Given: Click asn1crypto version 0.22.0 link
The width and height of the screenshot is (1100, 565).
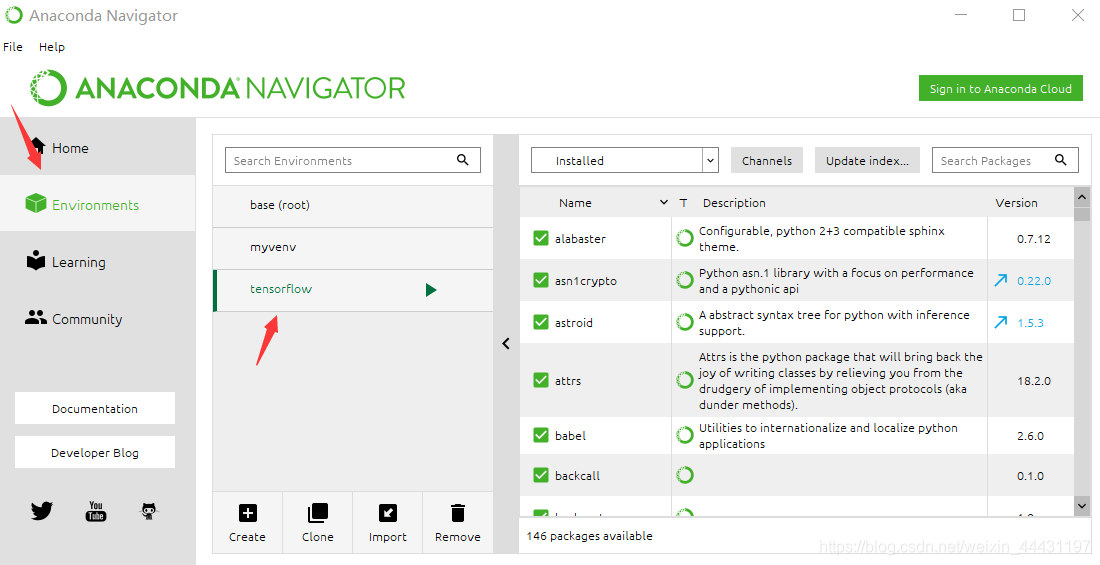Looking at the screenshot, I should click(1034, 281).
